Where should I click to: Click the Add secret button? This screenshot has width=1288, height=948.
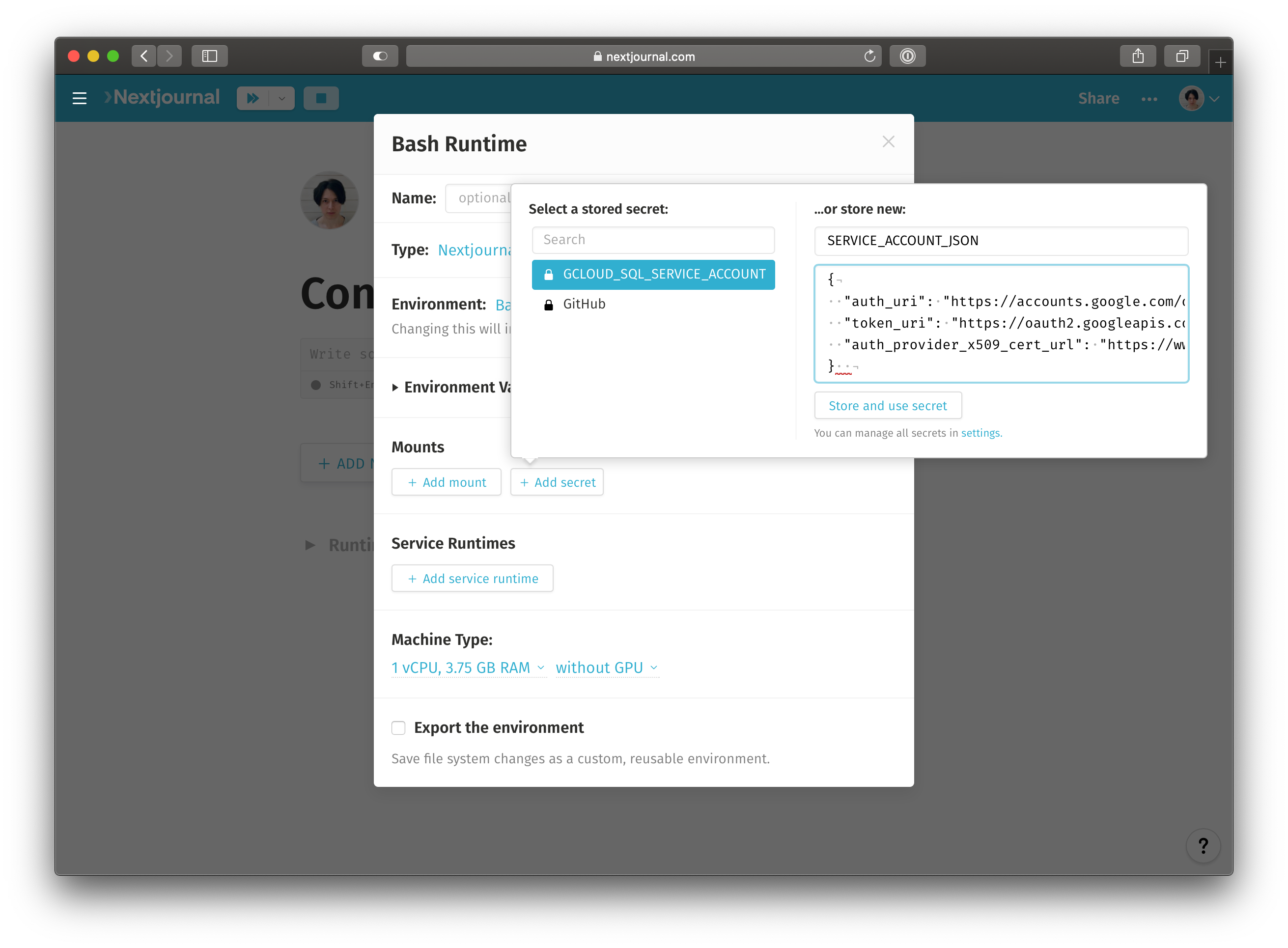[557, 482]
